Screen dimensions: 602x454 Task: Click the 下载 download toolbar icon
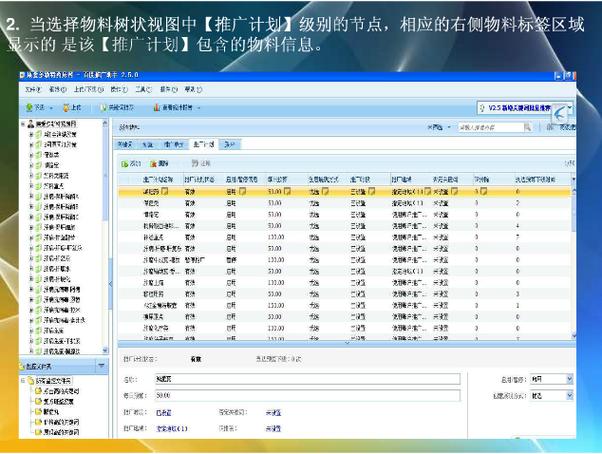coord(29,108)
